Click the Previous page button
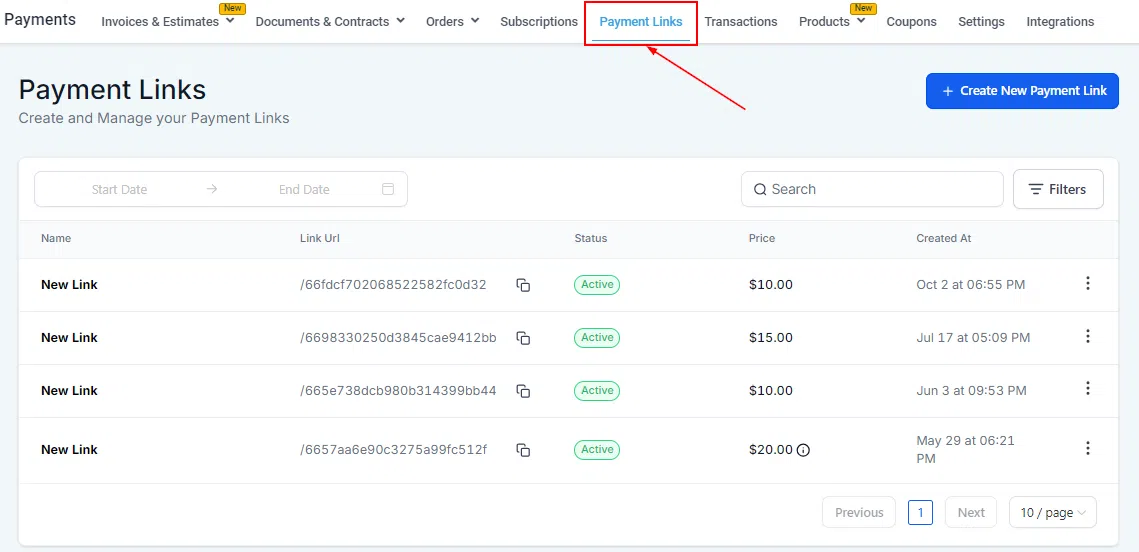This screenshot has width=1139, height=552. click(x=859, y=512)
